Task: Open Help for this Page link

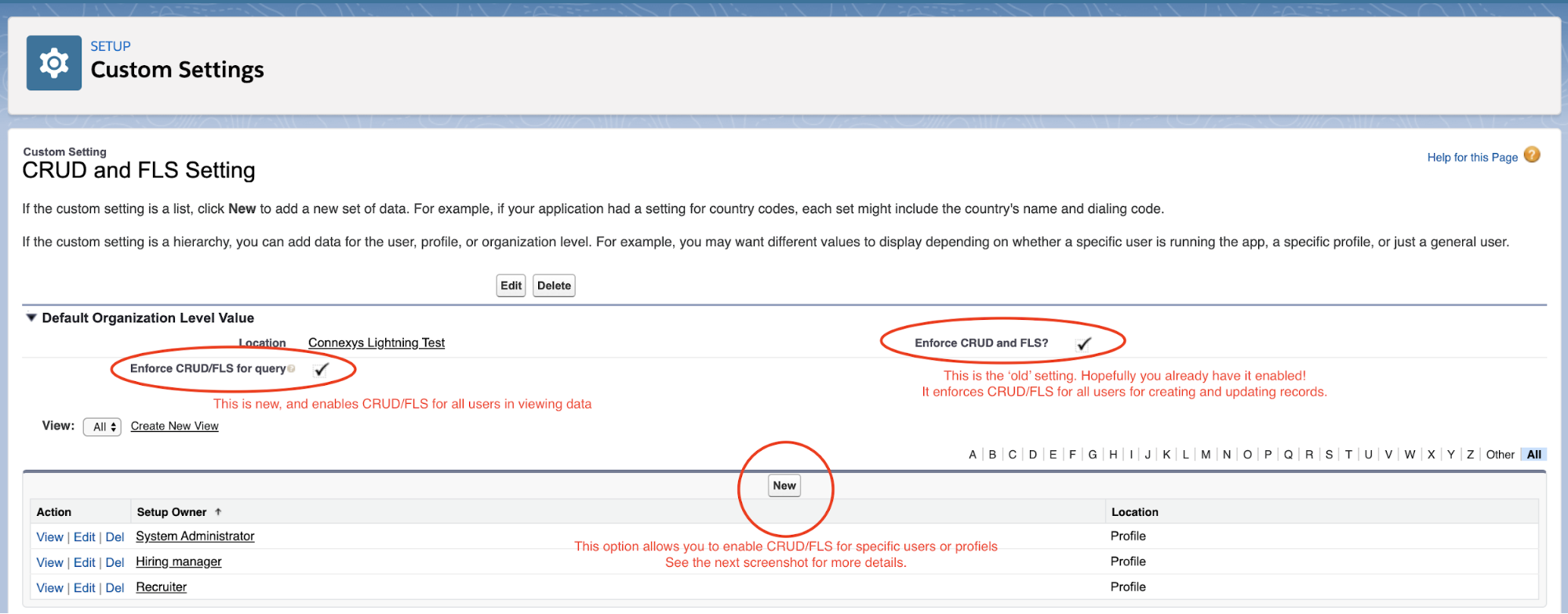Action: 1472,157
